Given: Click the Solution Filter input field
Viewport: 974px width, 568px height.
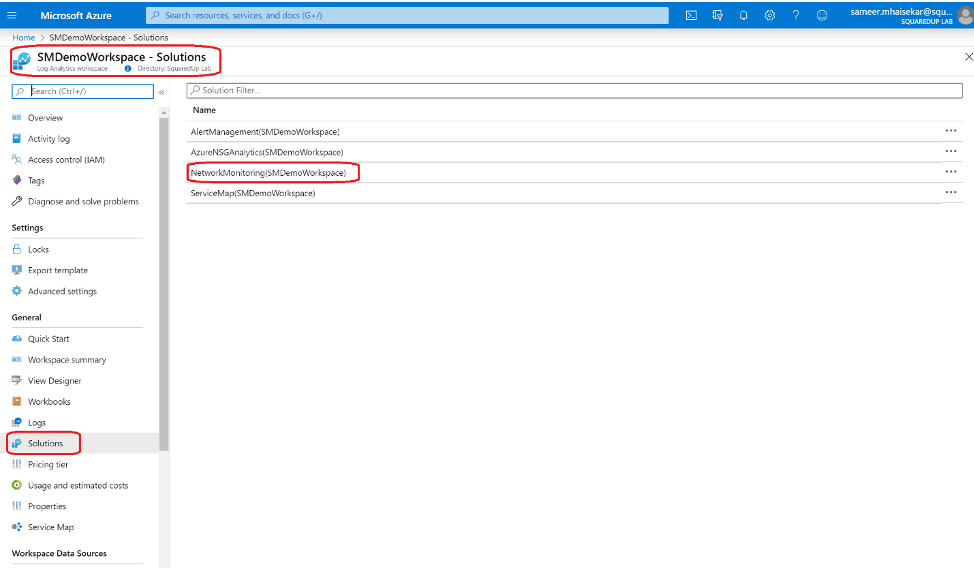Looking at the screenshot, I should click(x=575, y=90).
